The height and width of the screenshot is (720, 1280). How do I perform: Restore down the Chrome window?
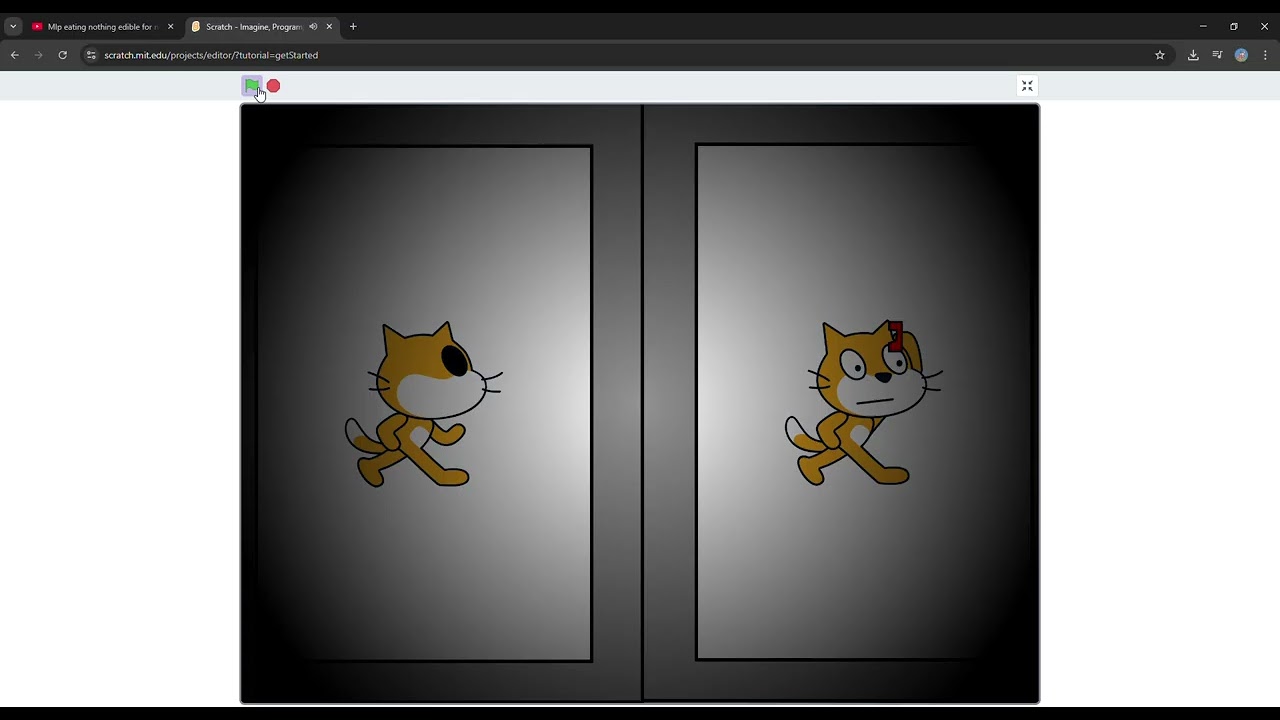click(x=1234, y=27)
